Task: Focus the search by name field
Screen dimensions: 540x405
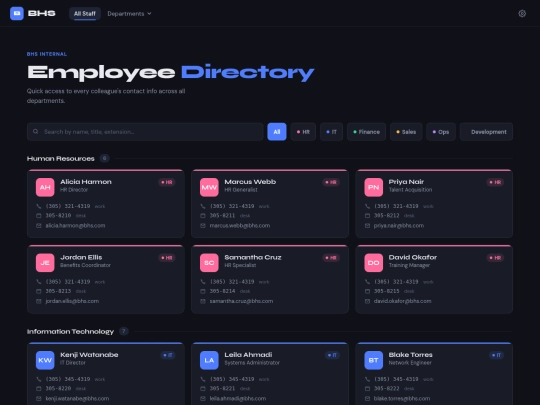Action: point(145,132)
